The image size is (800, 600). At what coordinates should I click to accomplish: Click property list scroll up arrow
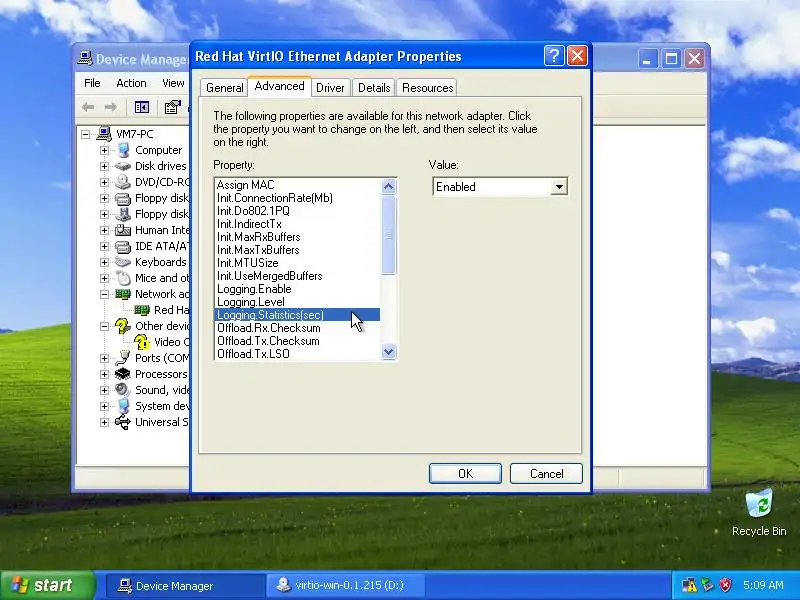pyautogui.click(x=388, y=187)
